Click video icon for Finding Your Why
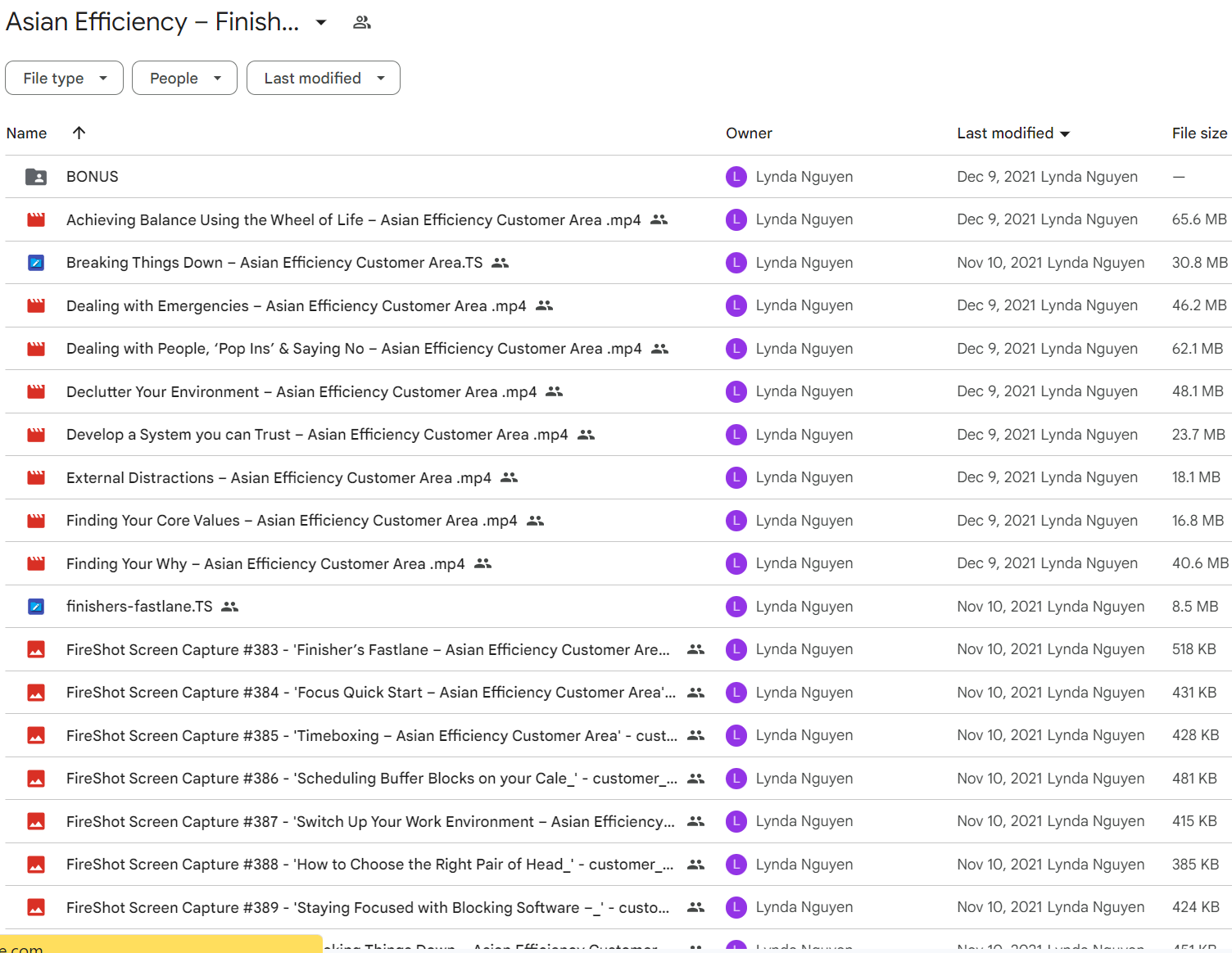 coord(36,563)
